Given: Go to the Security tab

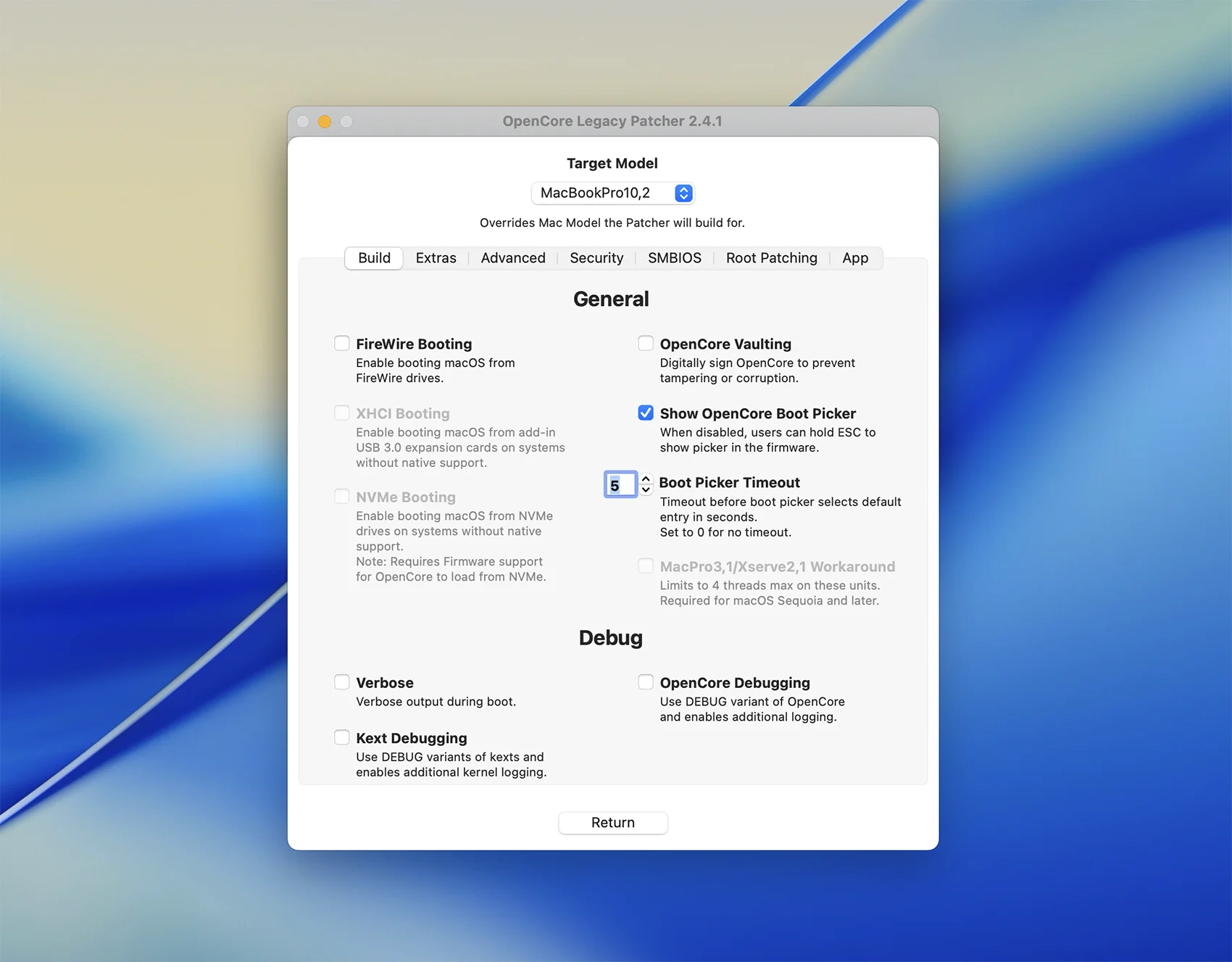Looking at the screenshot, I should pyautogui.click(x=596, y=258).
